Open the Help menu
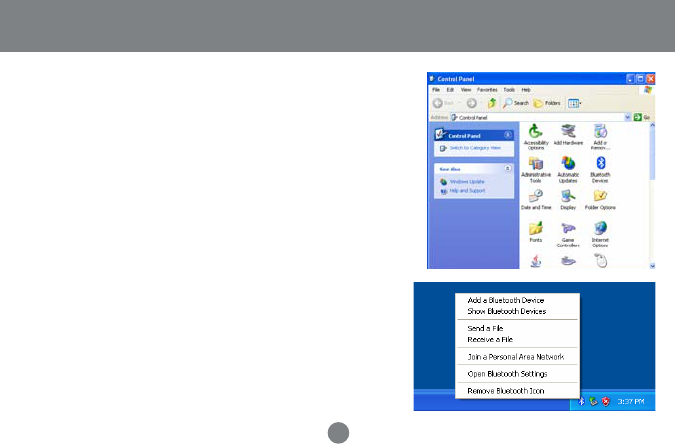The image size is (675, 444). (x=526, y=90)
